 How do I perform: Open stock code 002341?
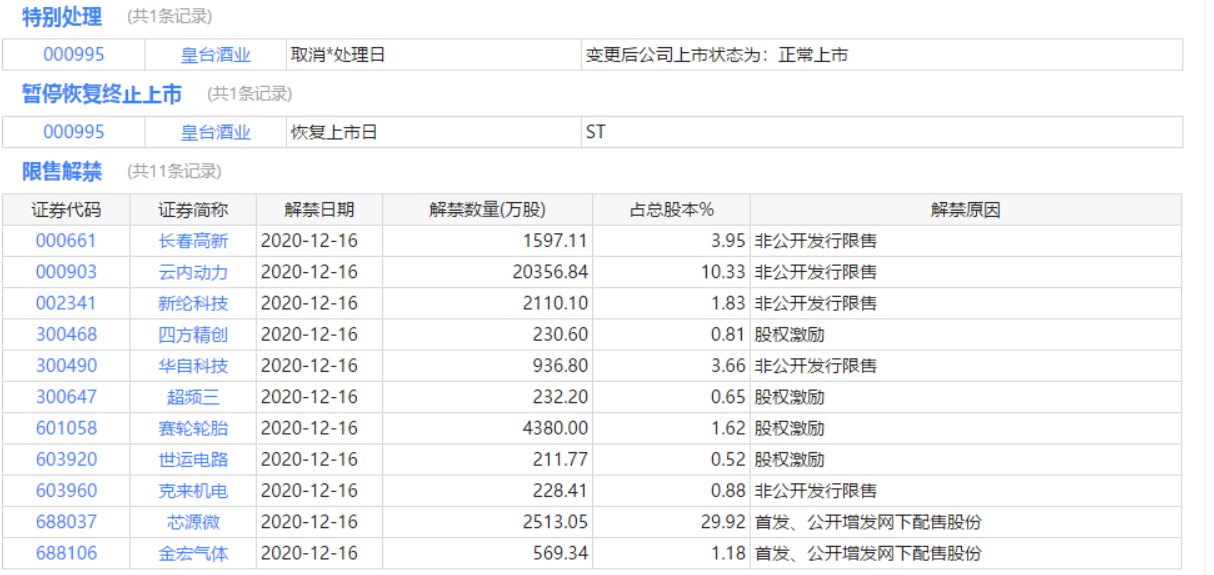pyautogui.click(x=67, y=303)
